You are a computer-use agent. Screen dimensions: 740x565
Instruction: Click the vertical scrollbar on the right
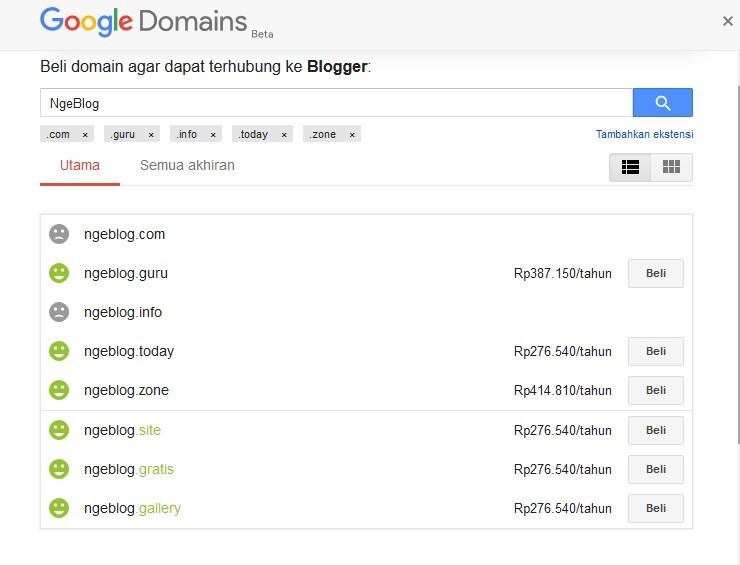coord(738,264)
